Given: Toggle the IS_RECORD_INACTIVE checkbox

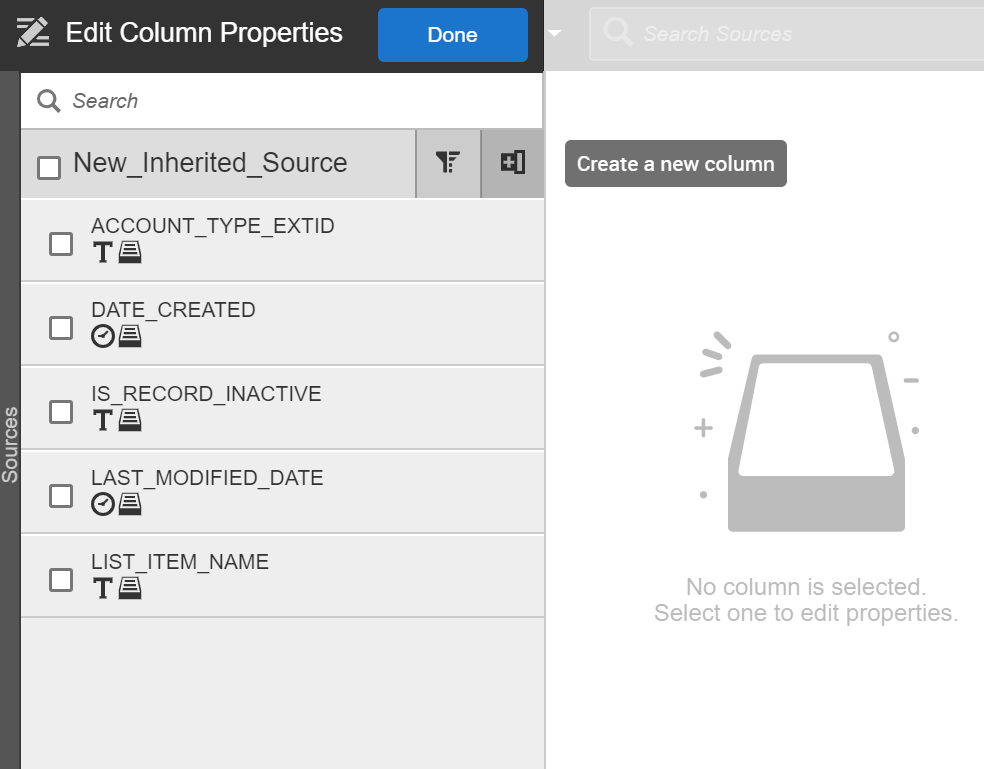Looking at the screenshot, I should tap(61, 412).
